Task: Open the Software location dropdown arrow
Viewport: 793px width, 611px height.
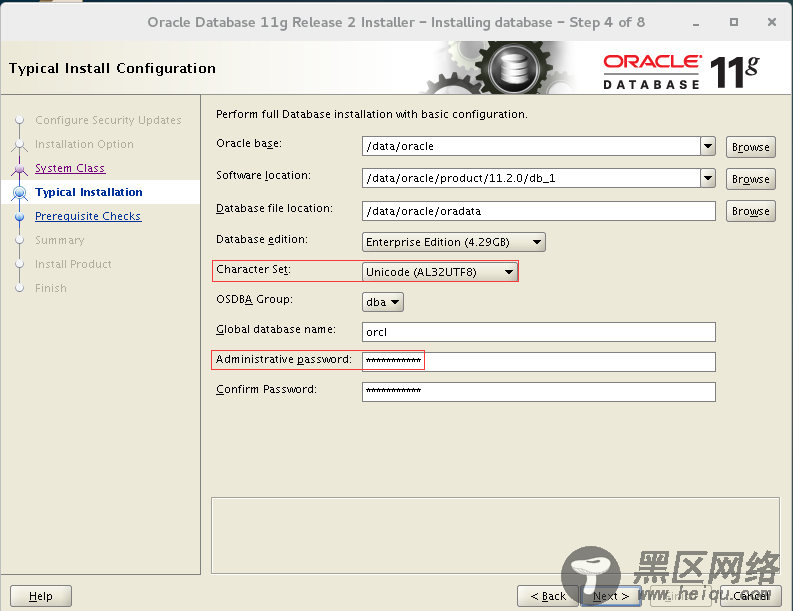Action: (x=708, y=178)
